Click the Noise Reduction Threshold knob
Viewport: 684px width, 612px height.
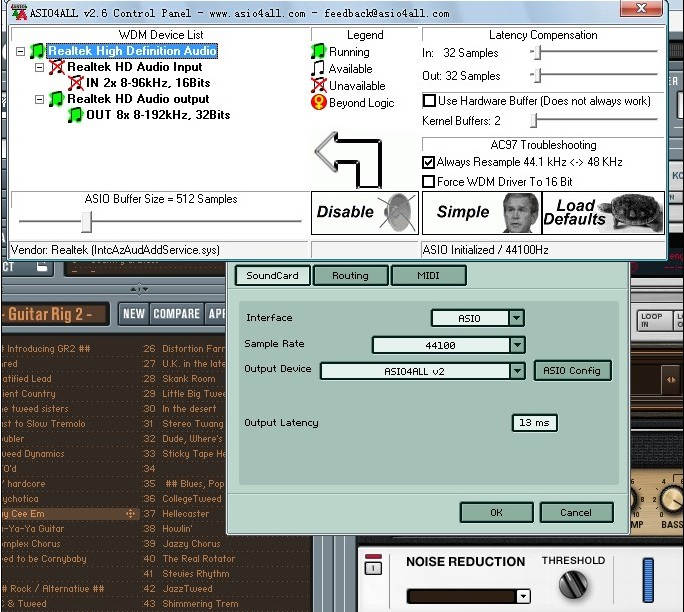(x=573, y=585)
